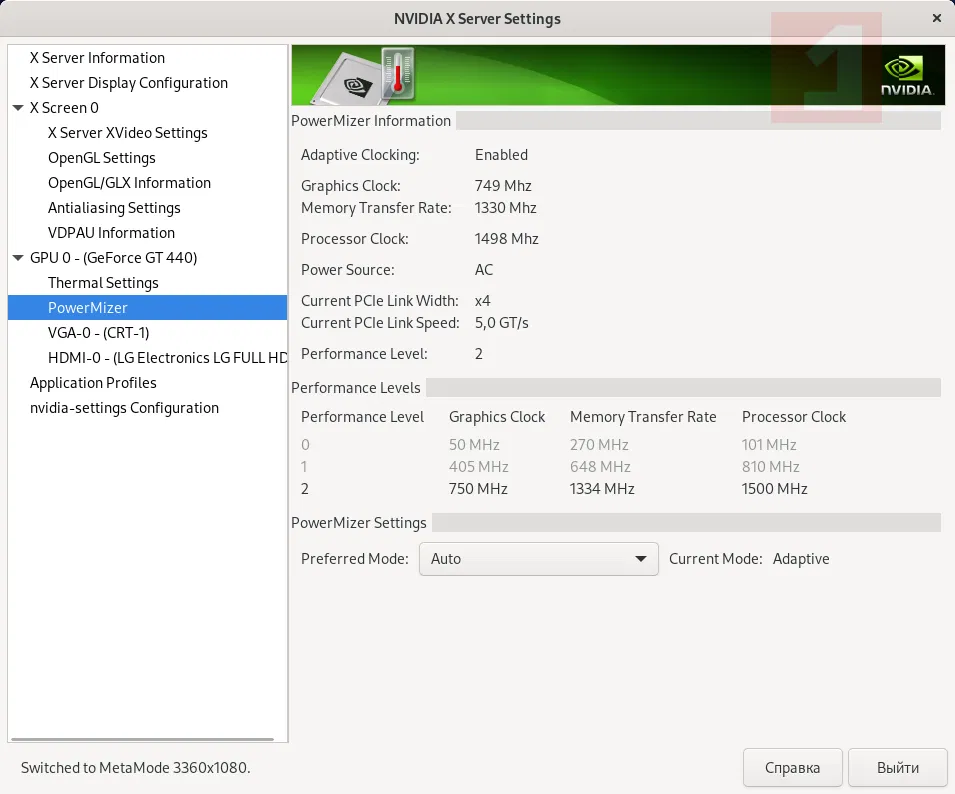The image size is (955, 794).
Task: Click the Memory Transfer Rate column header
Action: (643, 417)
